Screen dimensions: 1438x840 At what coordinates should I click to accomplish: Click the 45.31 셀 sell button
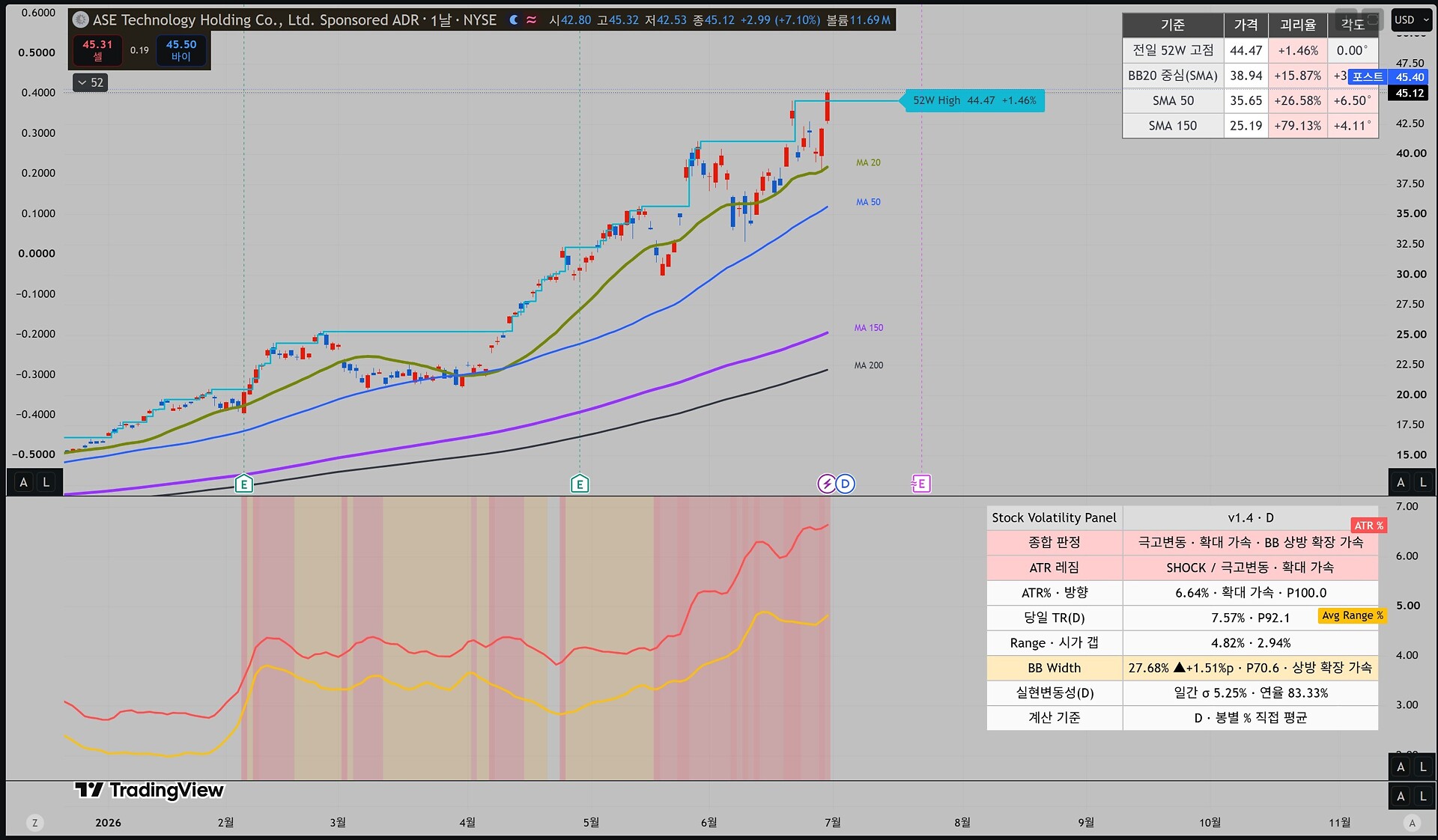(x=97, y=50)
